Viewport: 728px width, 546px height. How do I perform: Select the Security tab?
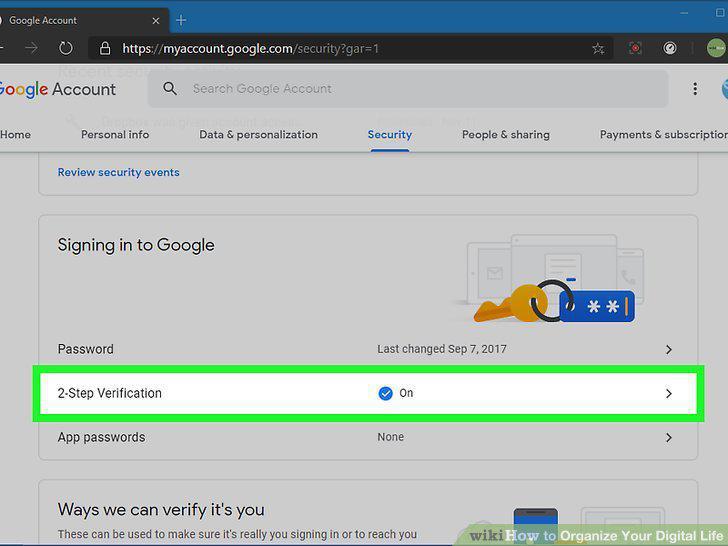coord(390,135)
